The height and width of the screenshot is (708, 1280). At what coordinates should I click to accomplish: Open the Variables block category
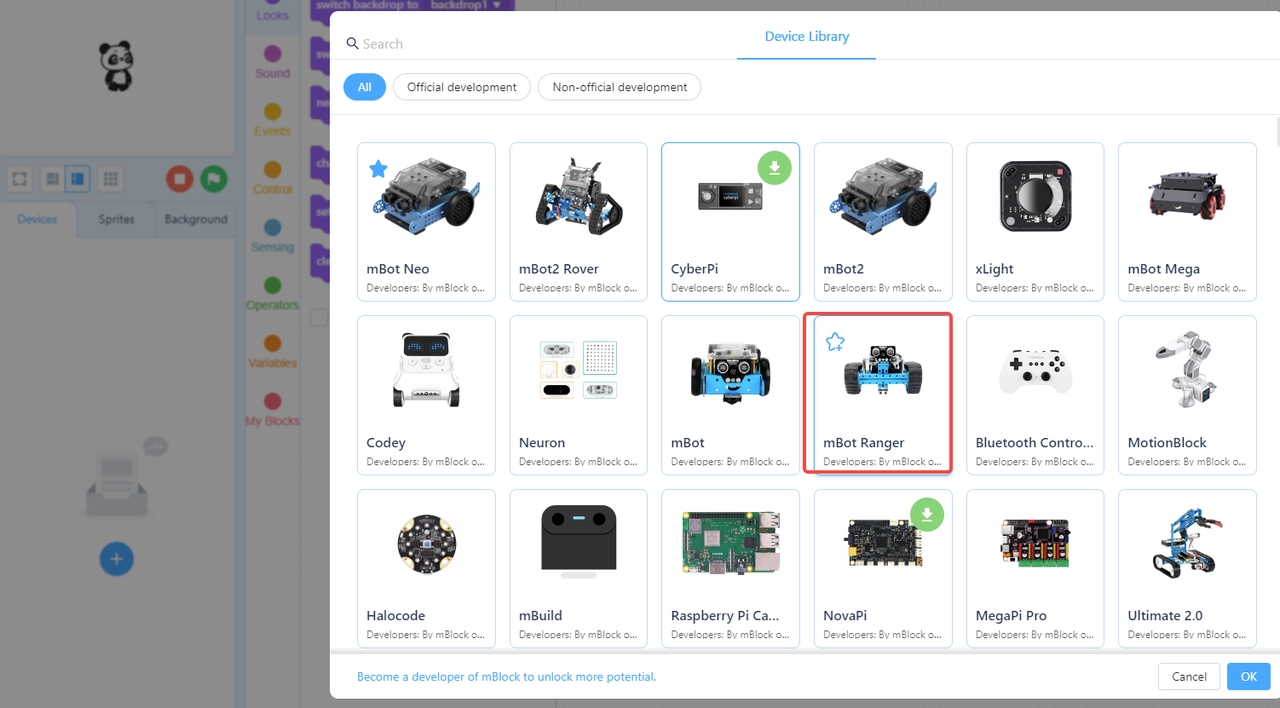pyautogui.click(x=272, y=351)
